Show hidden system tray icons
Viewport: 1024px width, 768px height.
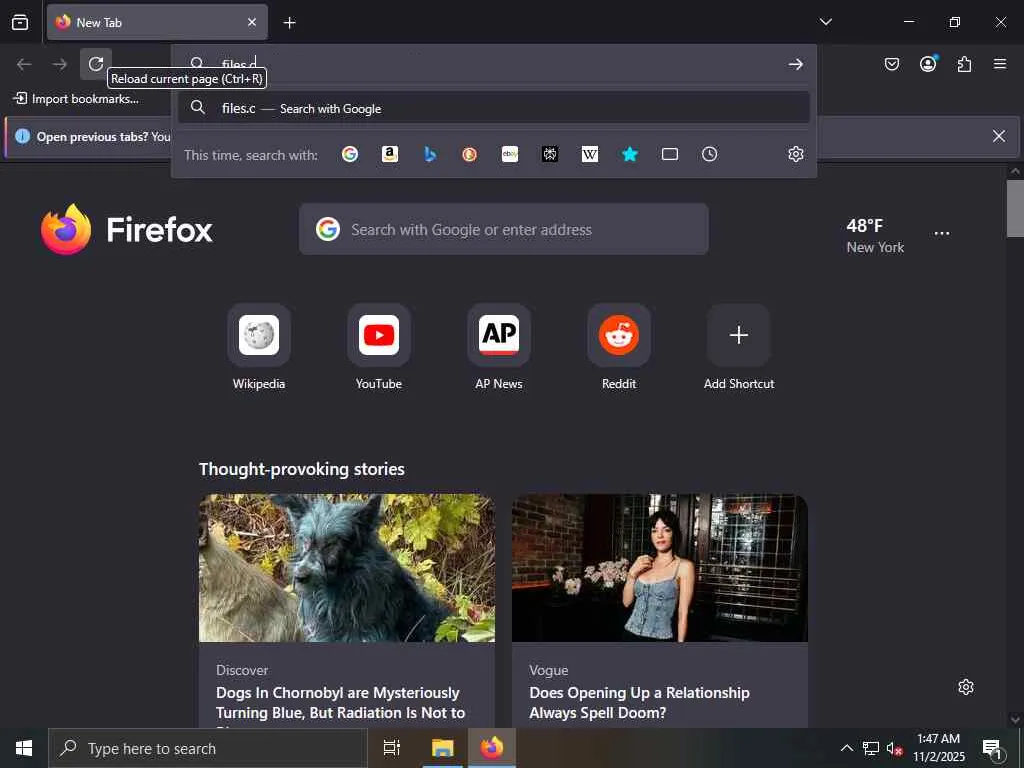[846, 748]
